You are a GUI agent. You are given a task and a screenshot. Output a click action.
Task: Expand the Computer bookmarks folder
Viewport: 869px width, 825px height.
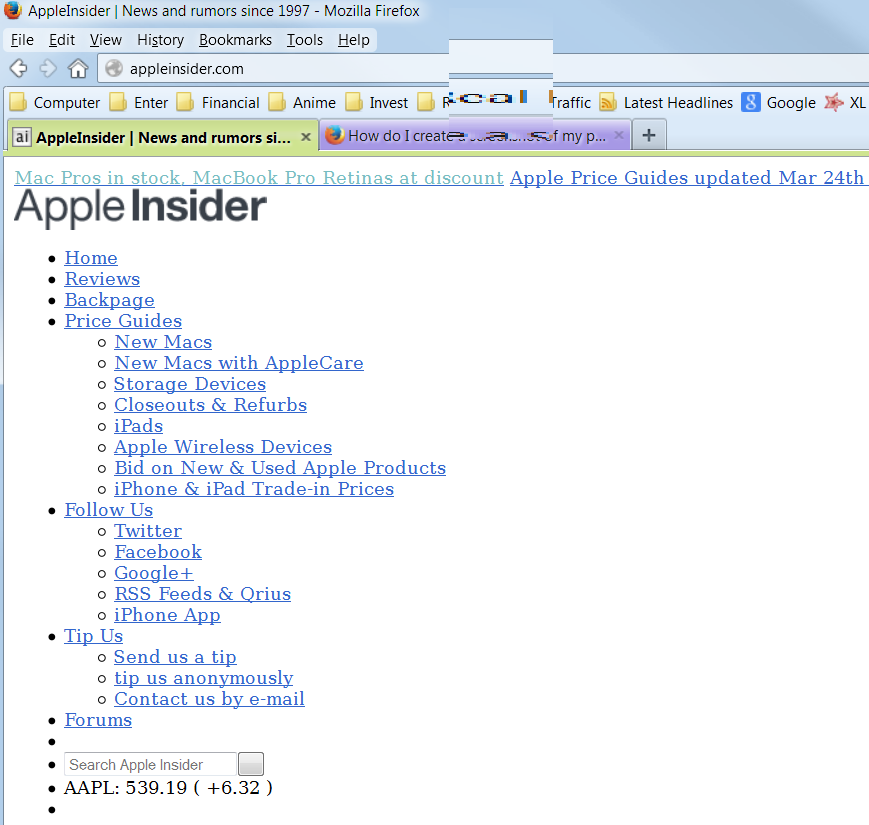click(55, 102)
